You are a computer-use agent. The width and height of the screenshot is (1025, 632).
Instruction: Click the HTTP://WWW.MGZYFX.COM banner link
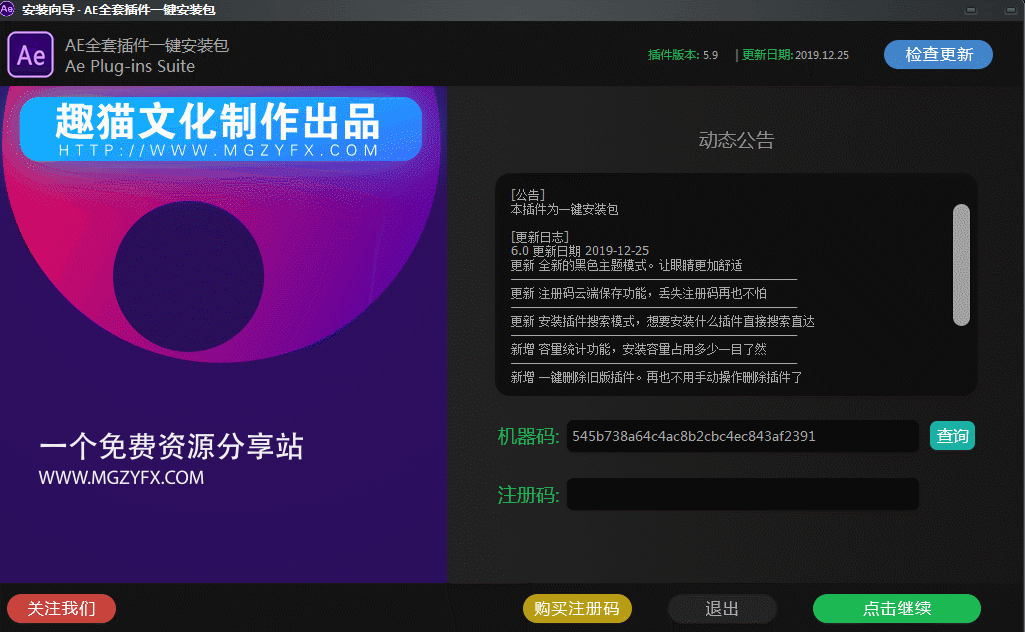point(218,151)
